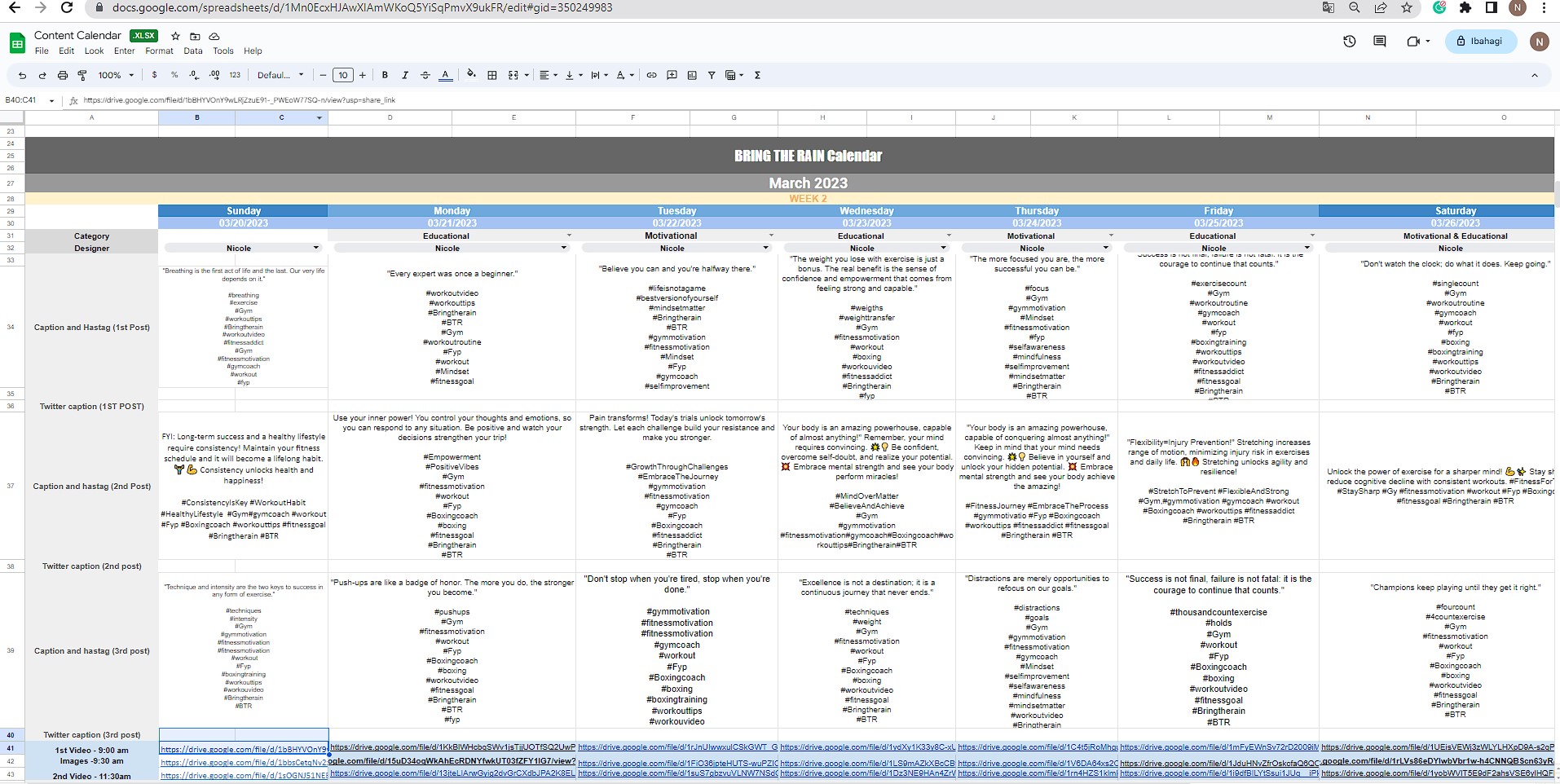The height and width of the screenshot is (784, 1560).
Task: Open the Format menu
Action: click(159, 51)
